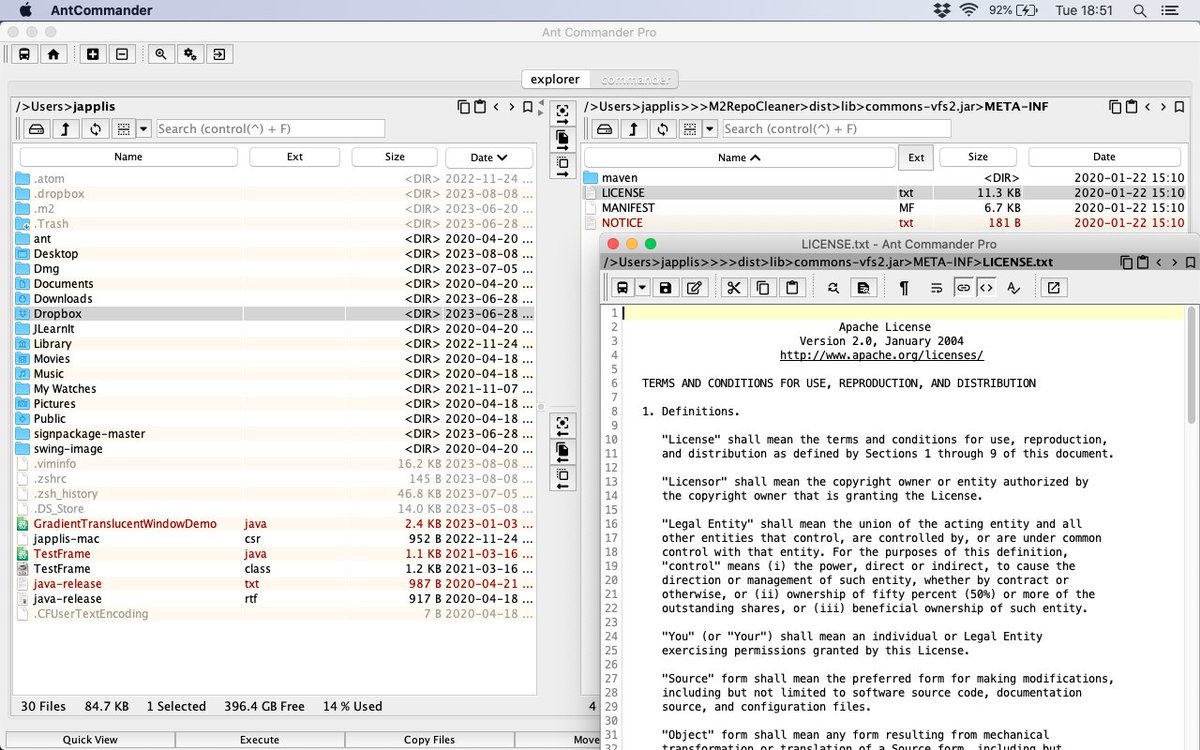Cut selection with scissors in editor

(x=734, y=288)
